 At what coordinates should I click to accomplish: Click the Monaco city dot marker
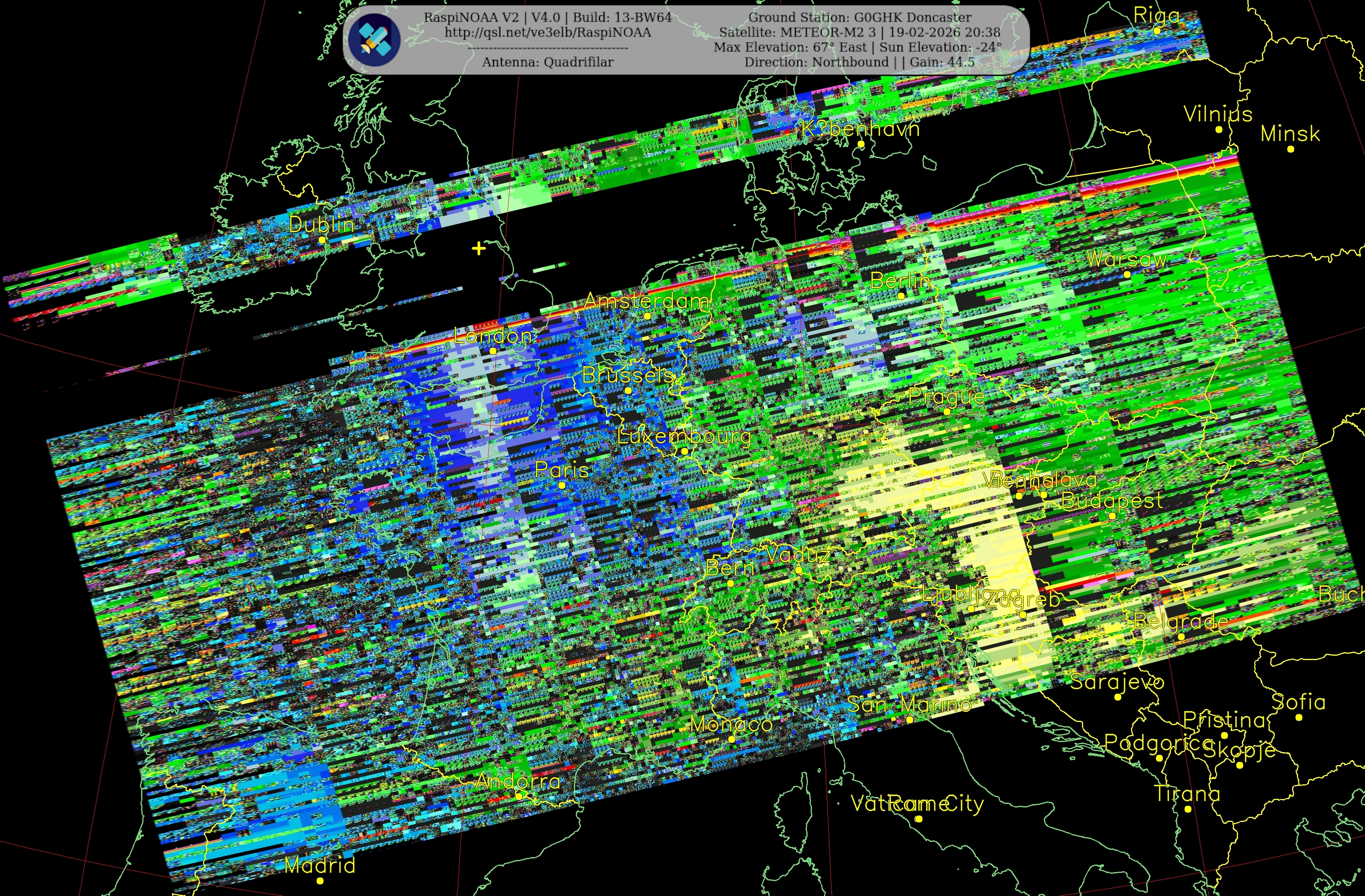[x=731, y=740]
